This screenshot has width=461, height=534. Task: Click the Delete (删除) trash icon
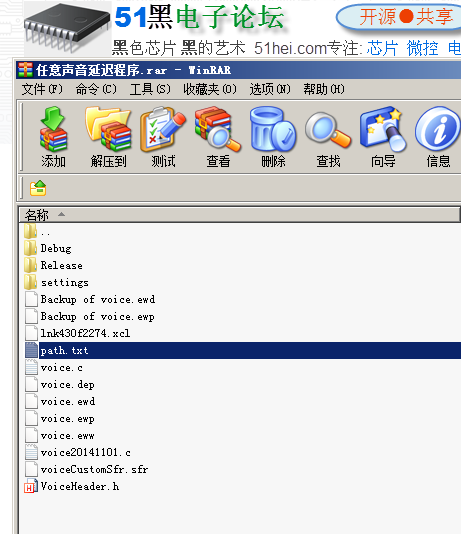tap(273, 137)
